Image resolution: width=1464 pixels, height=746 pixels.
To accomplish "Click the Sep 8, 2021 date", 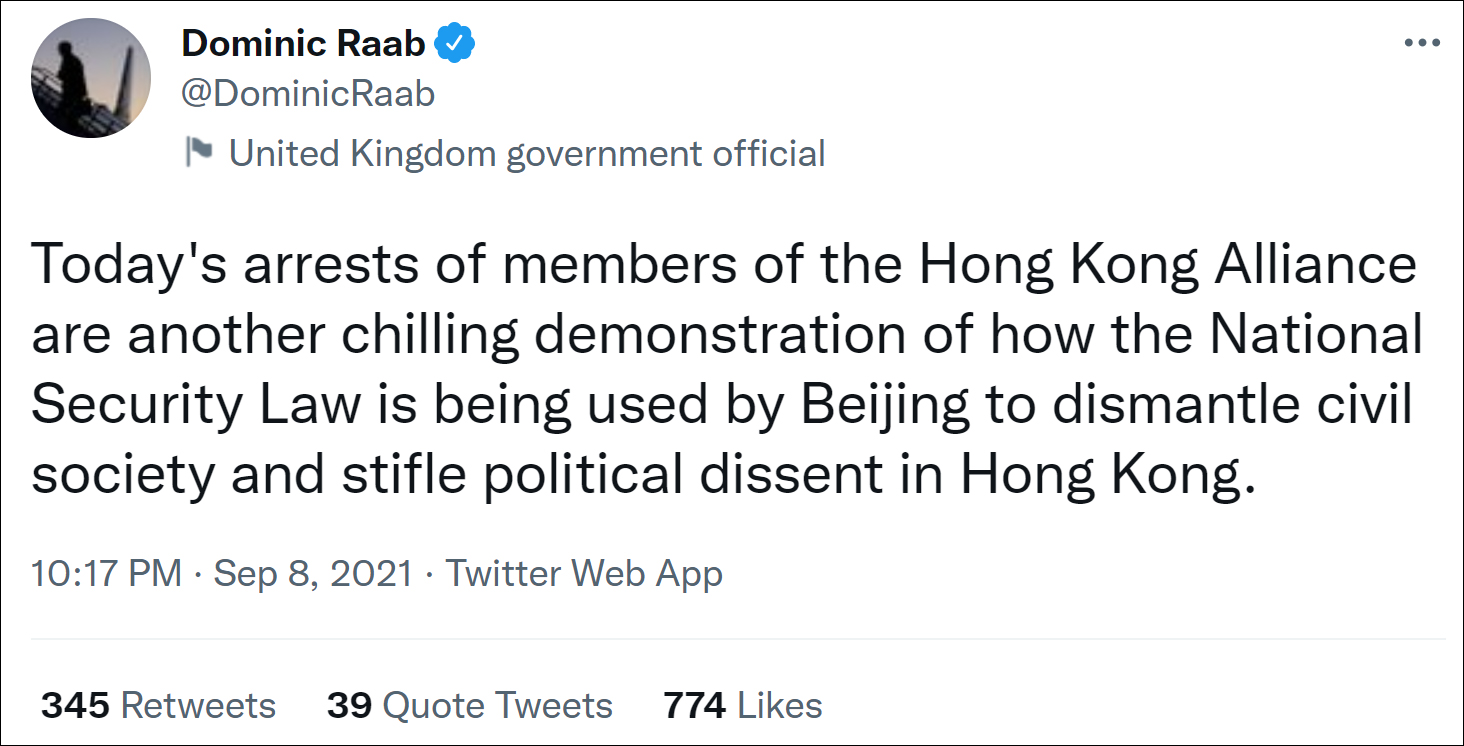I will pyautogui.click(x=313, y=574).
